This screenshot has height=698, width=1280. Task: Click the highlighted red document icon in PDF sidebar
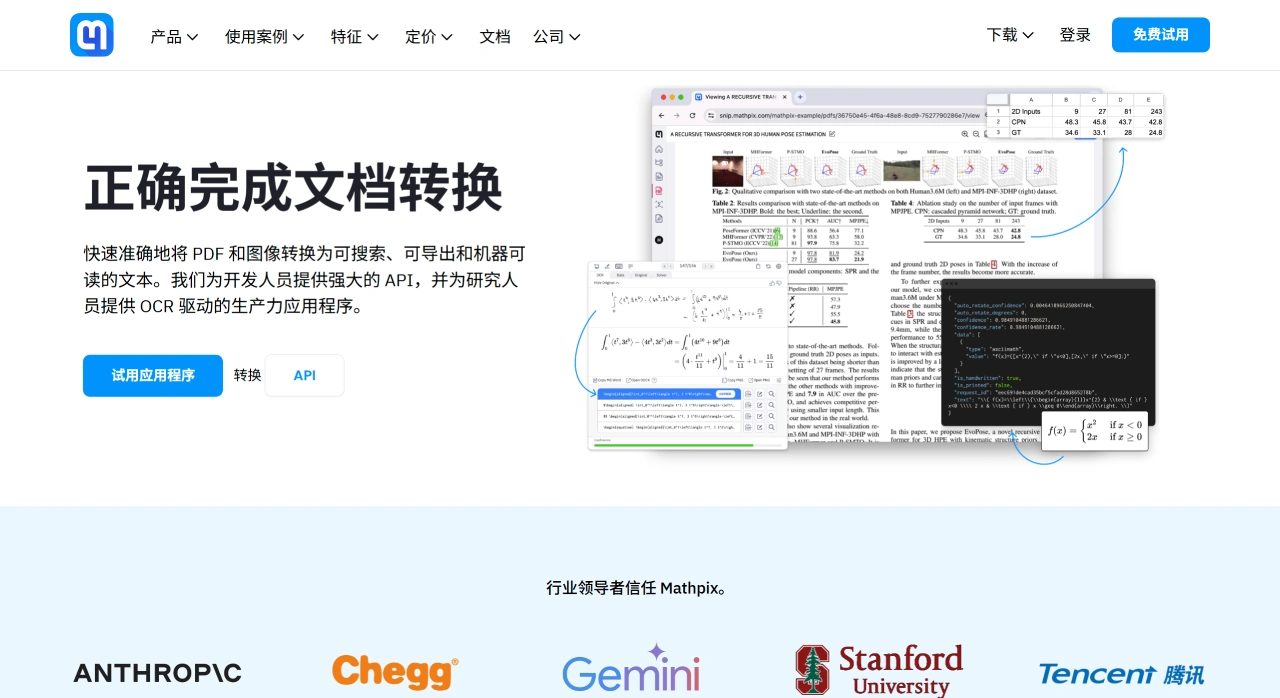tap(659, 189)
